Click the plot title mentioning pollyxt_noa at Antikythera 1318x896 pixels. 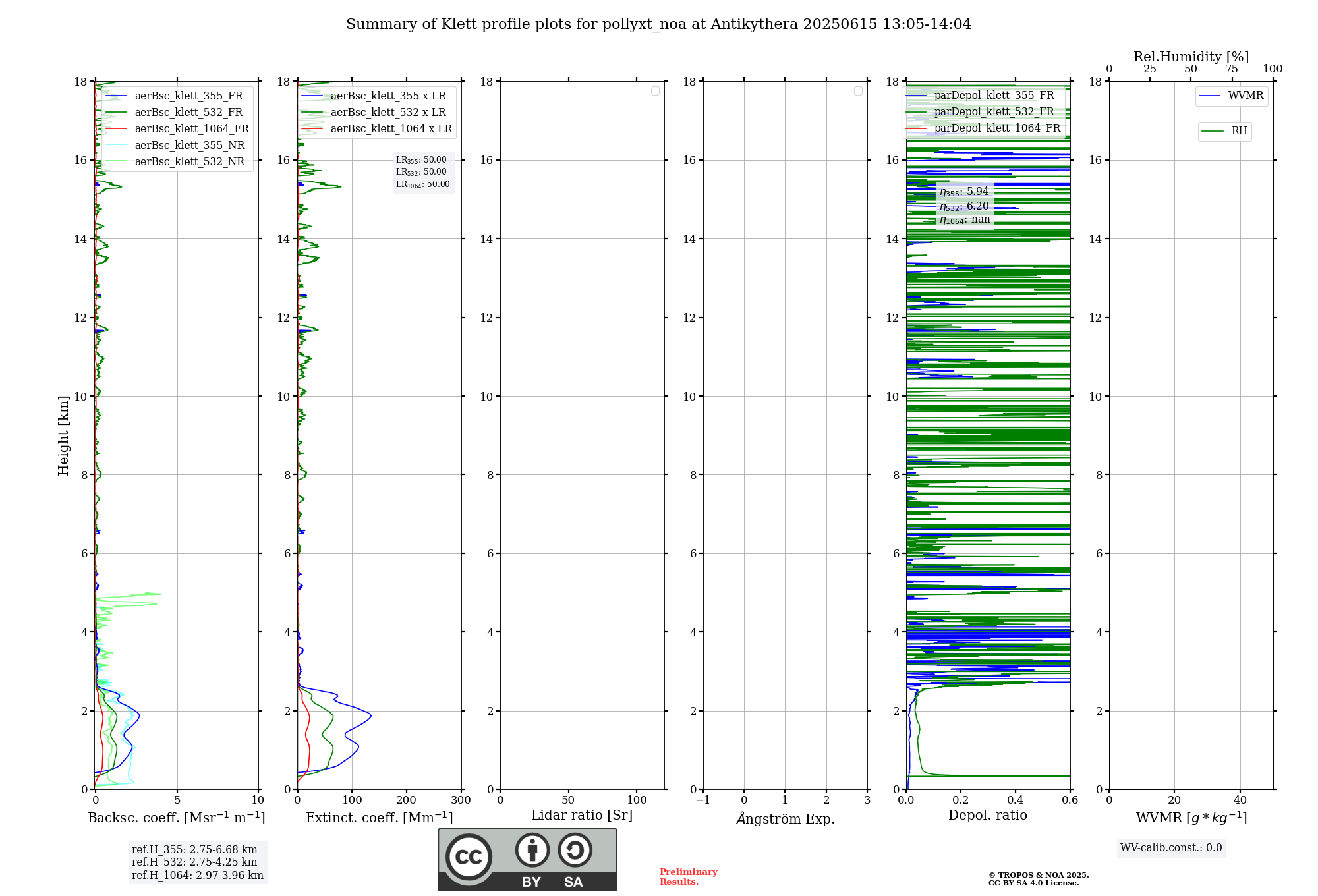point(658,24)
